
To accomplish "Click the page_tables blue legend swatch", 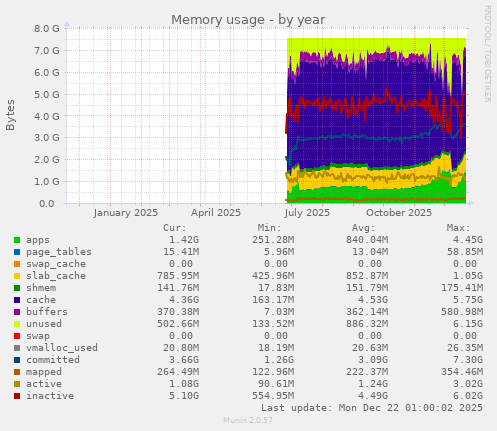I will tap(17, 252).
